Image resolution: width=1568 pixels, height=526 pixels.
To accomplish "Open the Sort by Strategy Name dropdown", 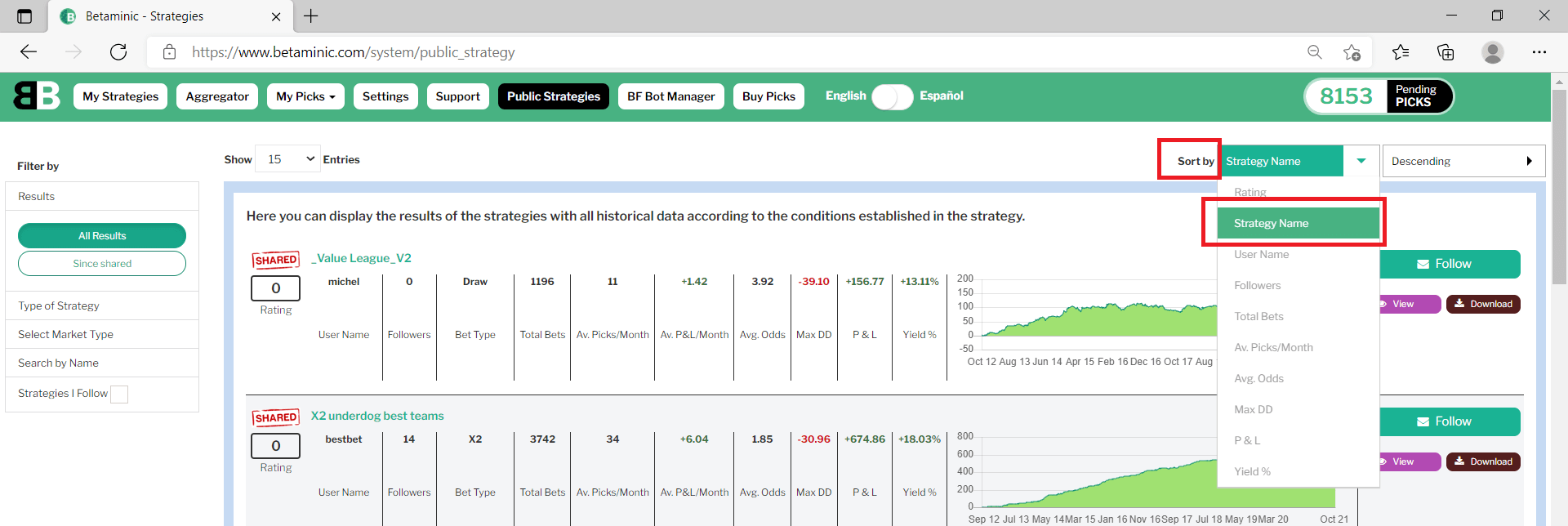I will pyautogui.click(x=1299, y=161).
